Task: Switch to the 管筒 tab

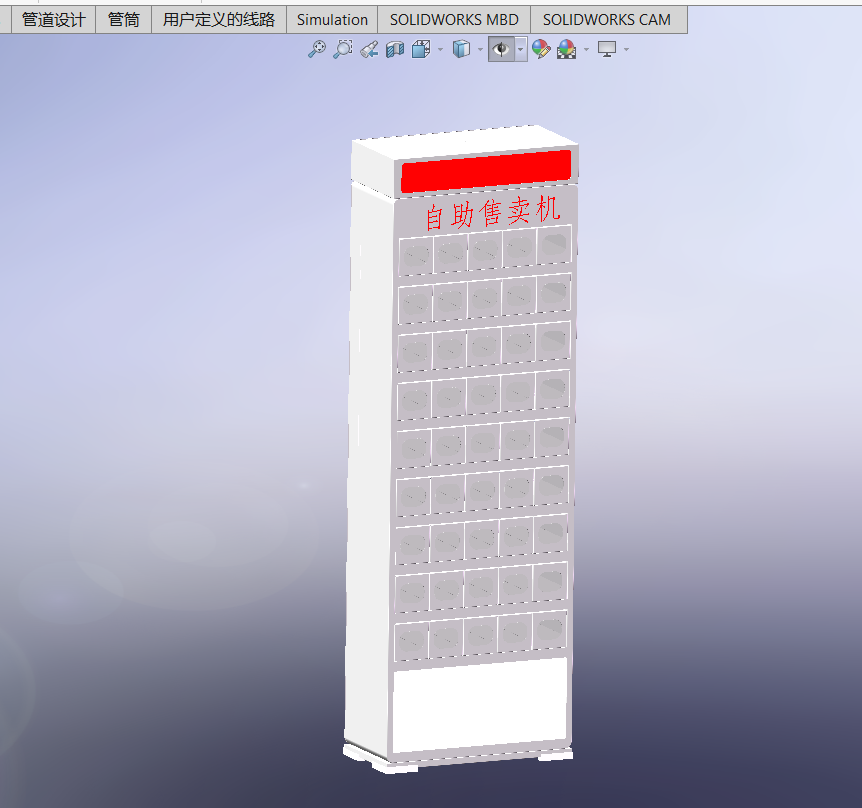Action: 124,20
